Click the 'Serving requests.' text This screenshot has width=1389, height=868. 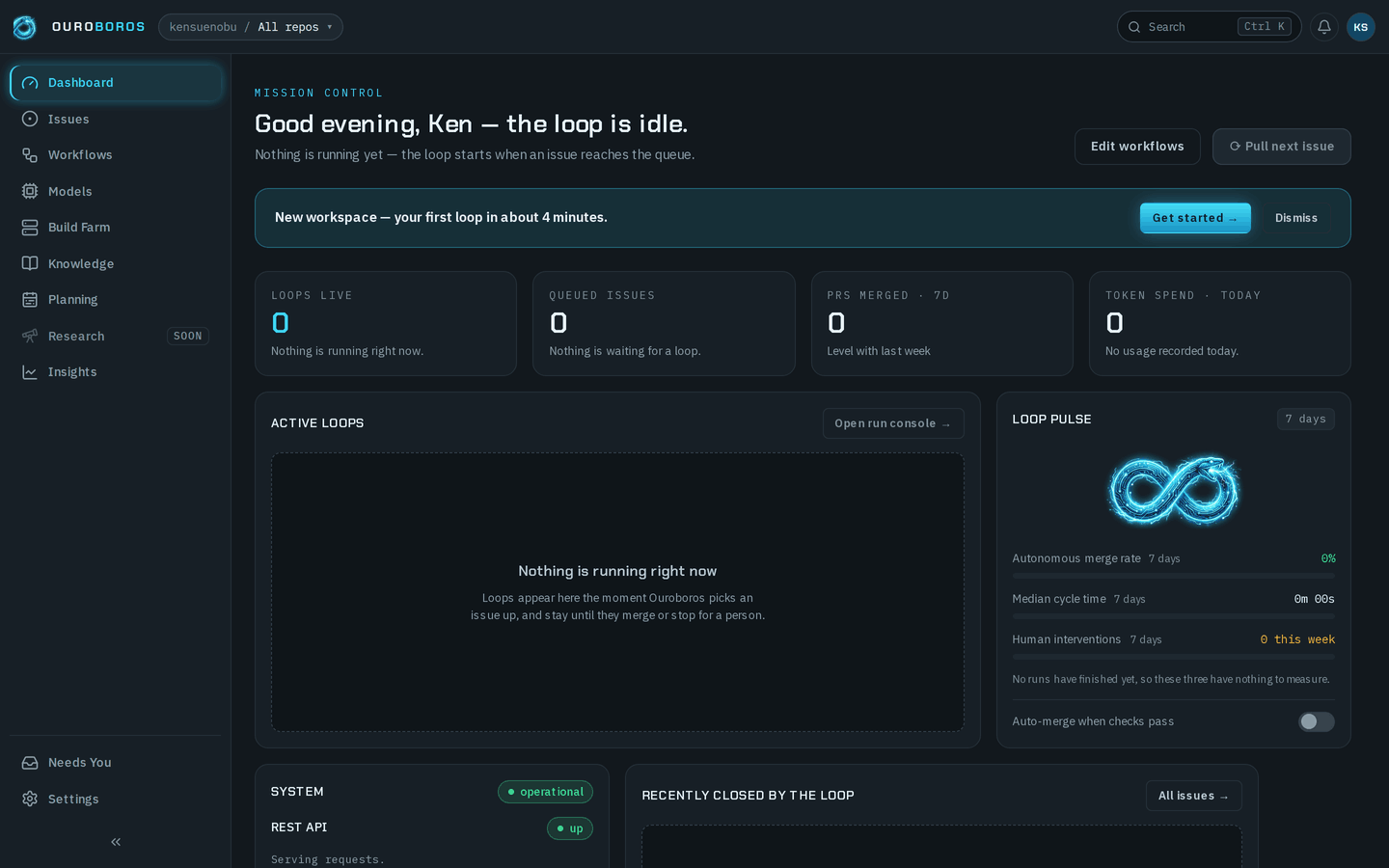(328, 859)
